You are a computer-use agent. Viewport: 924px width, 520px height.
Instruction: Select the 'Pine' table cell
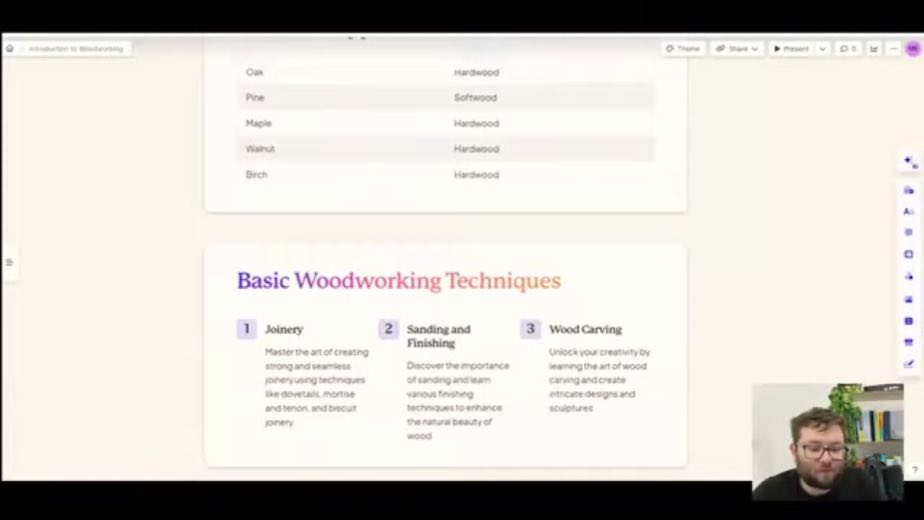(255, 97)
